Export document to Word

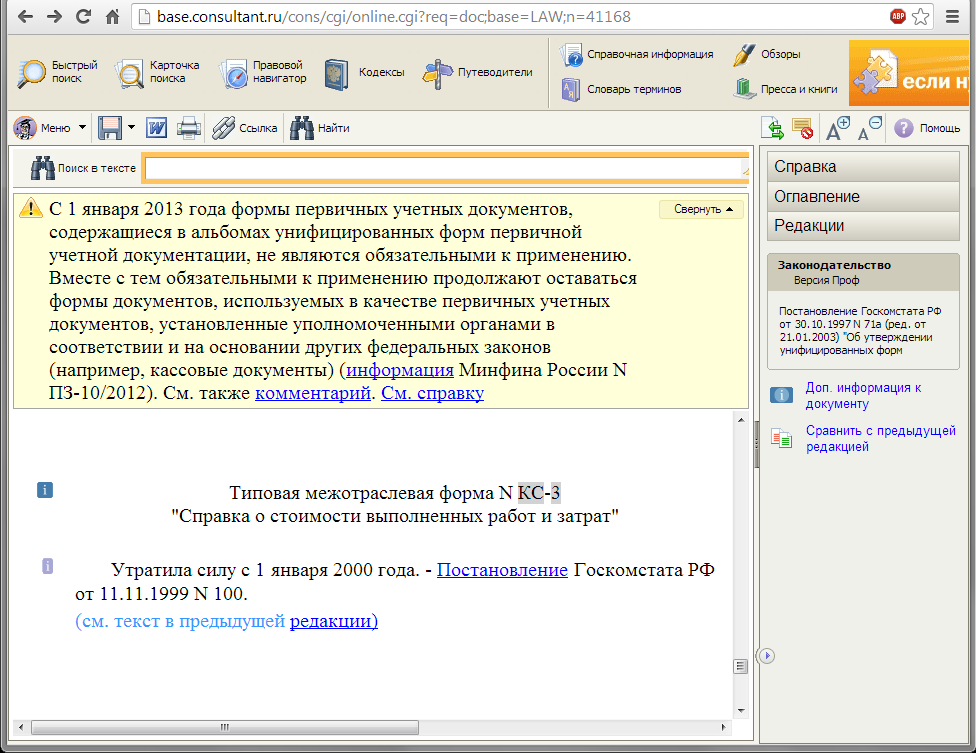[157, 128]
